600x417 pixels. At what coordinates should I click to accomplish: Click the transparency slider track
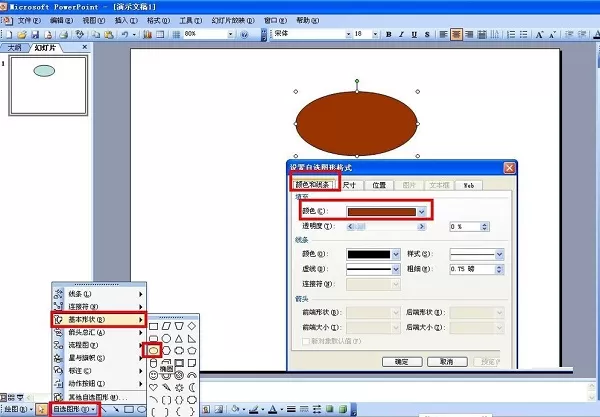pos(386,226)
